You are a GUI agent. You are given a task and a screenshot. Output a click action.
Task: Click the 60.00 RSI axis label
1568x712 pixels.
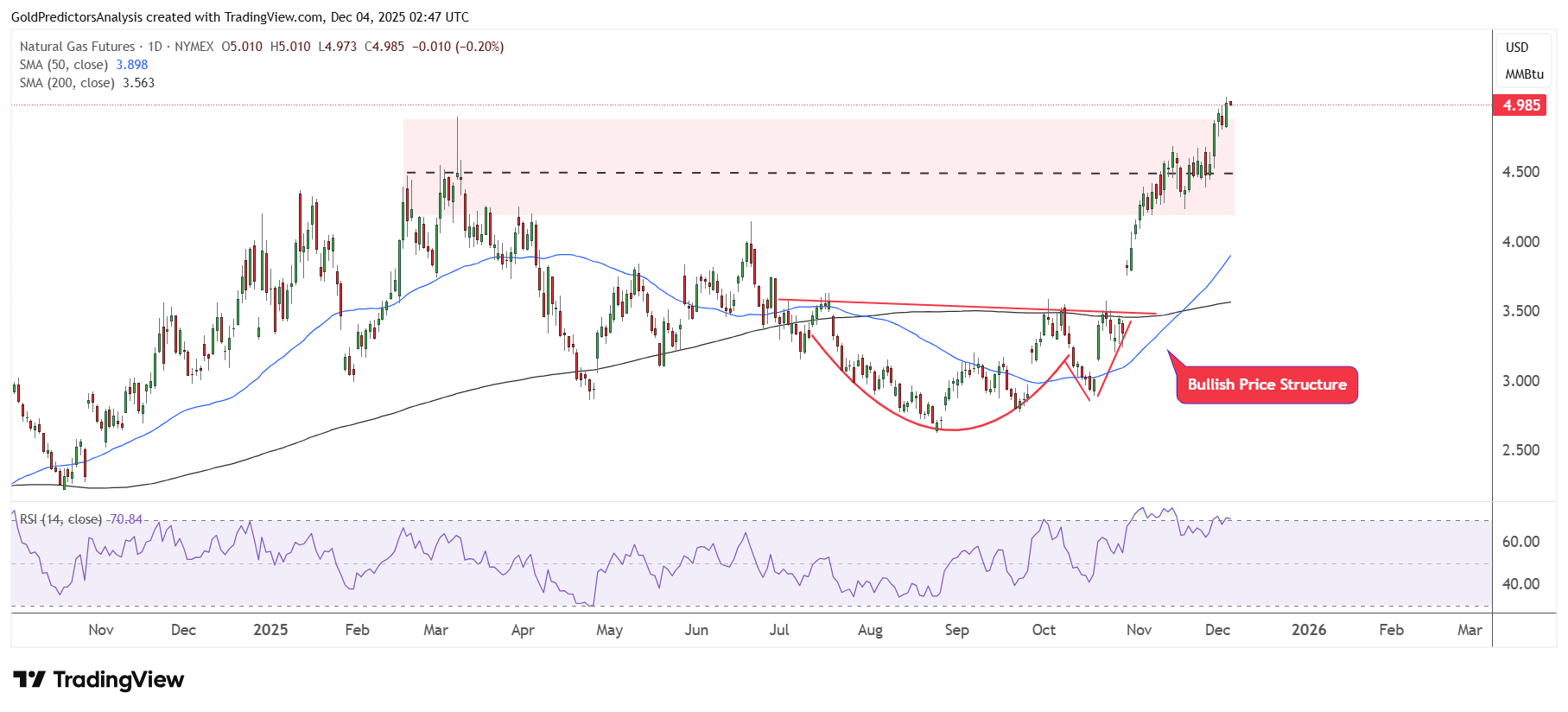(1520, 542)
